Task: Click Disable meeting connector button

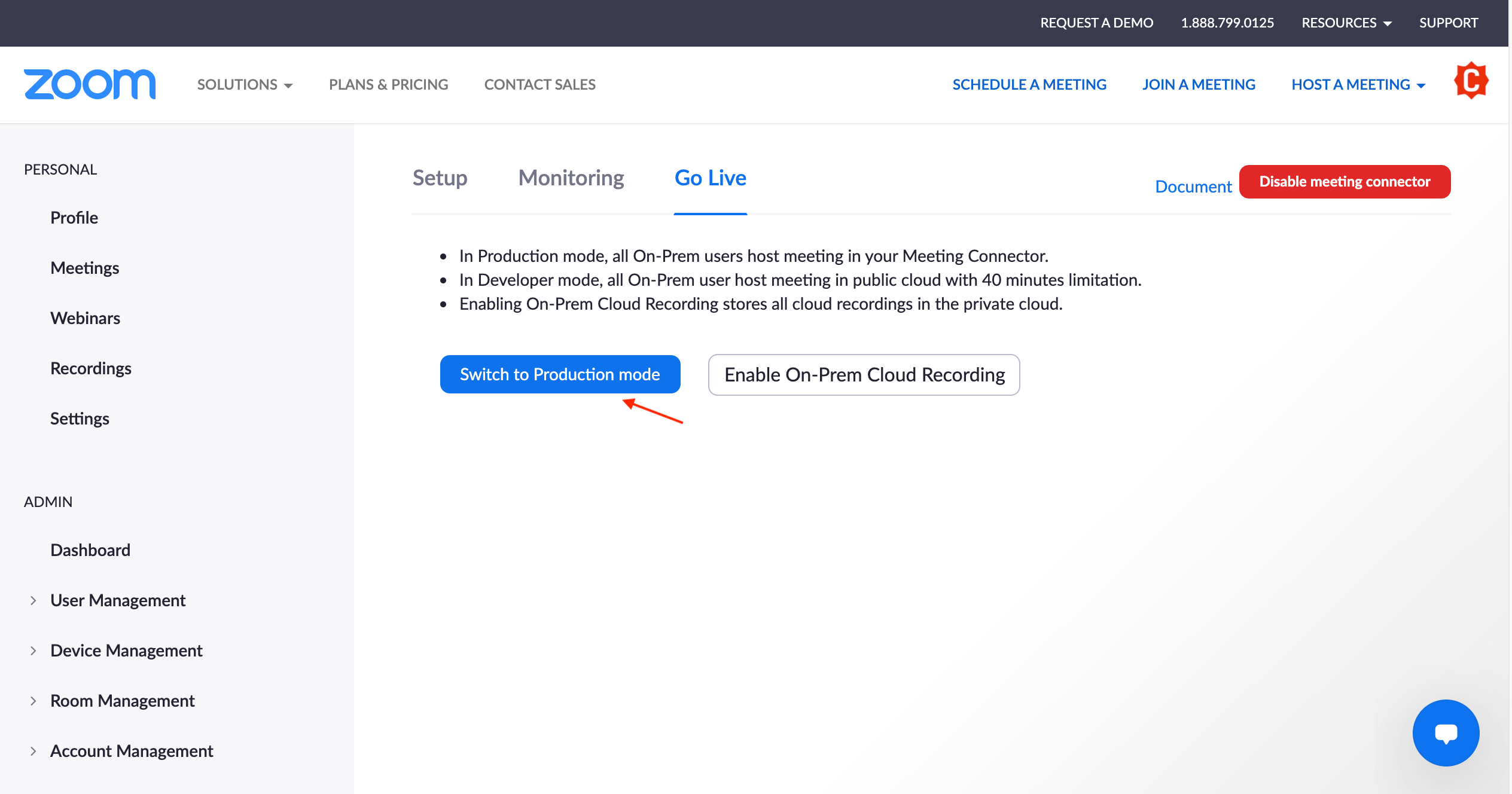Action: [x=1345, y=182]
